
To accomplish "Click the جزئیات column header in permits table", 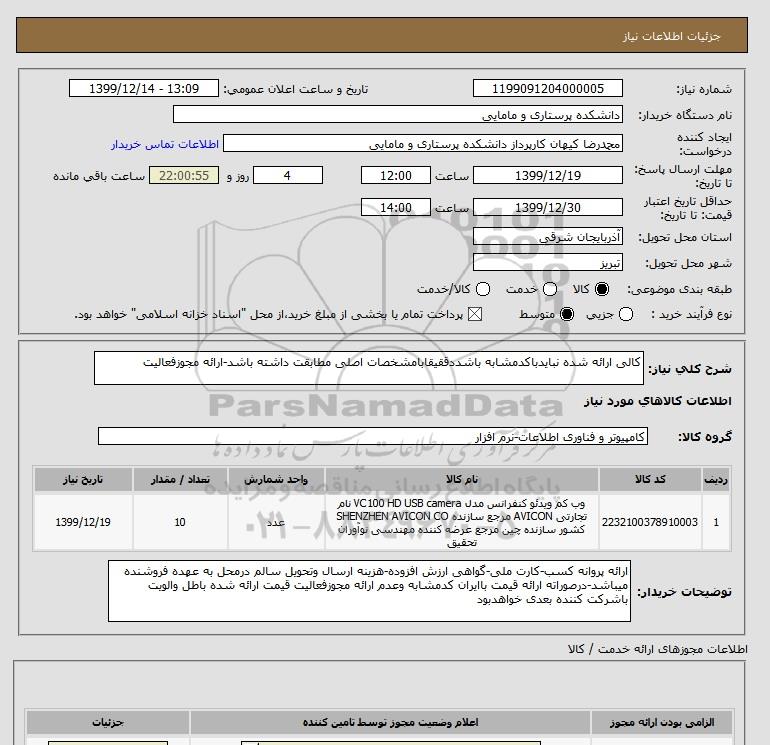I will [108, 722].
